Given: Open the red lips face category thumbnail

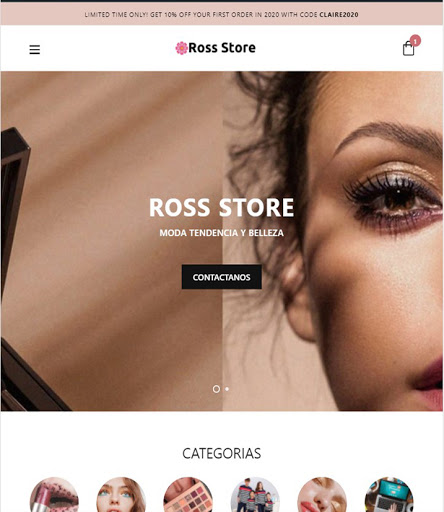Looking at the screenshot, I should 322,495.
